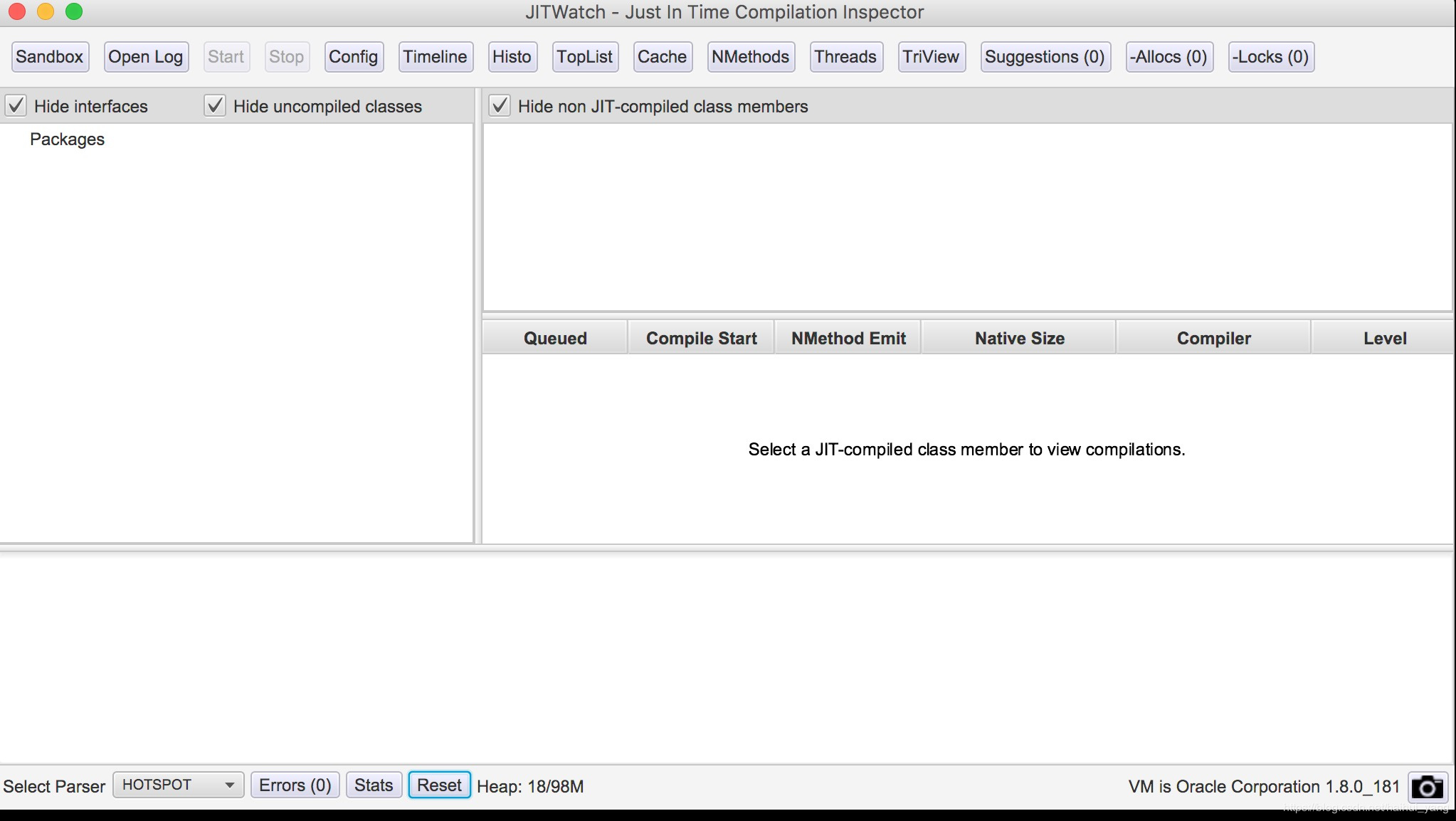Launch the TriView window

click(931, 57)
